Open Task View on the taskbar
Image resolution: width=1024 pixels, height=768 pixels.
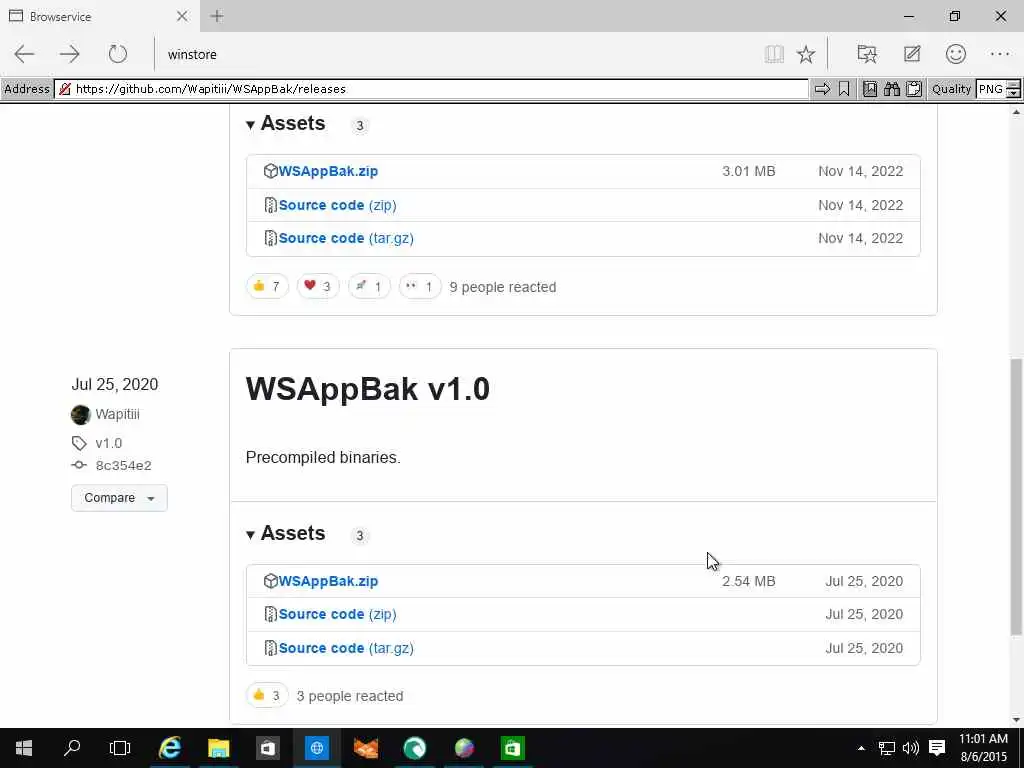click(x=120, y=748)
